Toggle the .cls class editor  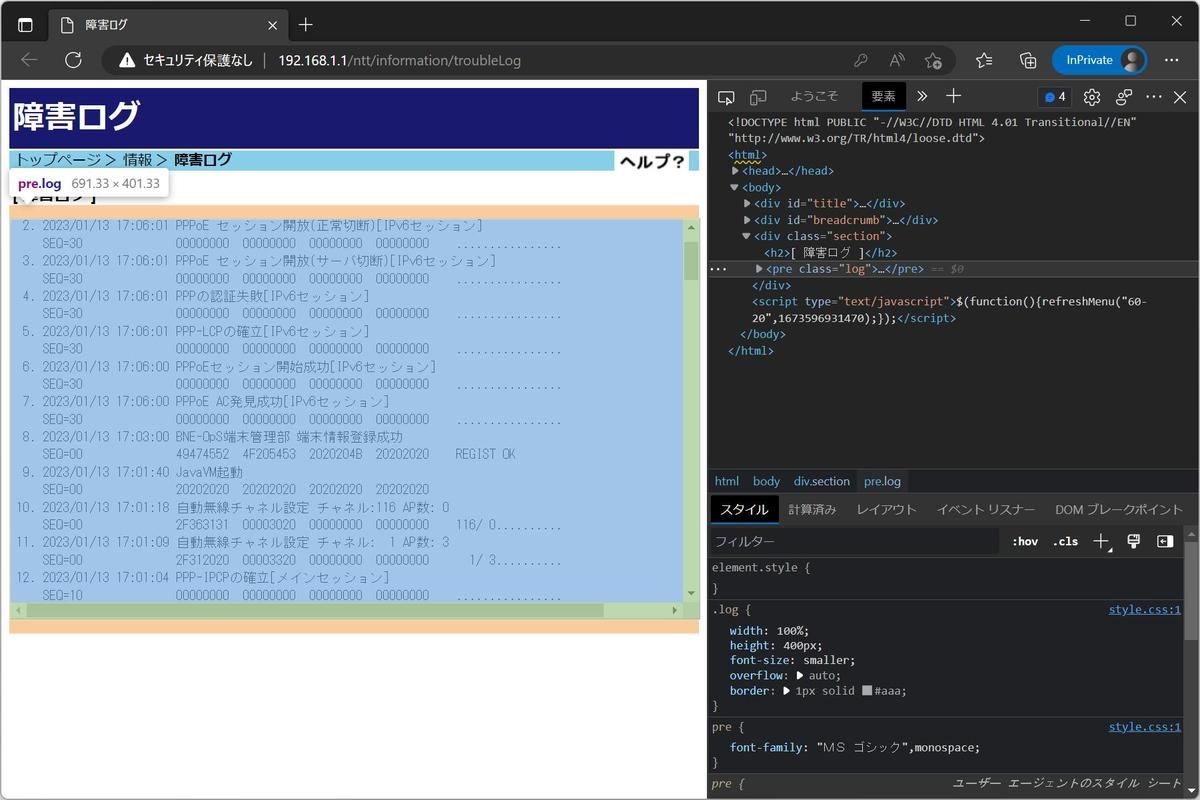click(x=1066, y=541)
